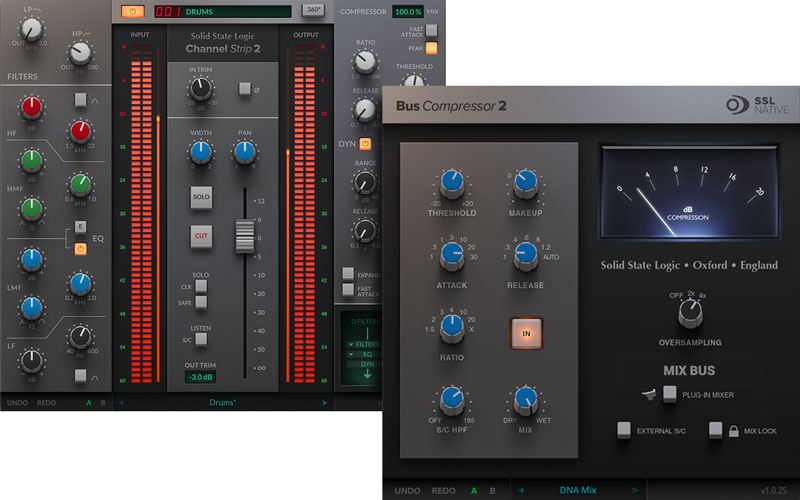
Task: Go to previous preset in Channel Strip
Action: click(x=121, y=403)
